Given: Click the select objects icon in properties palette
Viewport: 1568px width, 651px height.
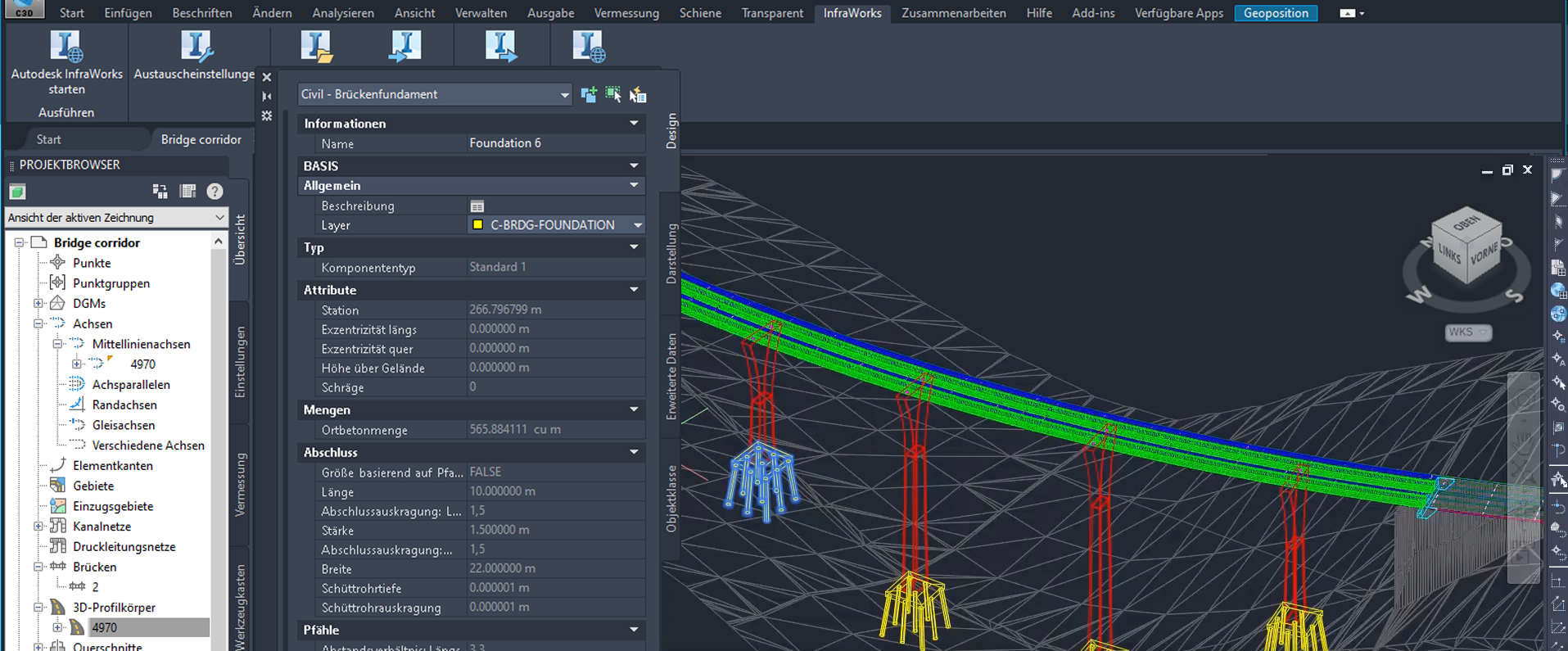Looking at the screenshot, I should point(612,94).
